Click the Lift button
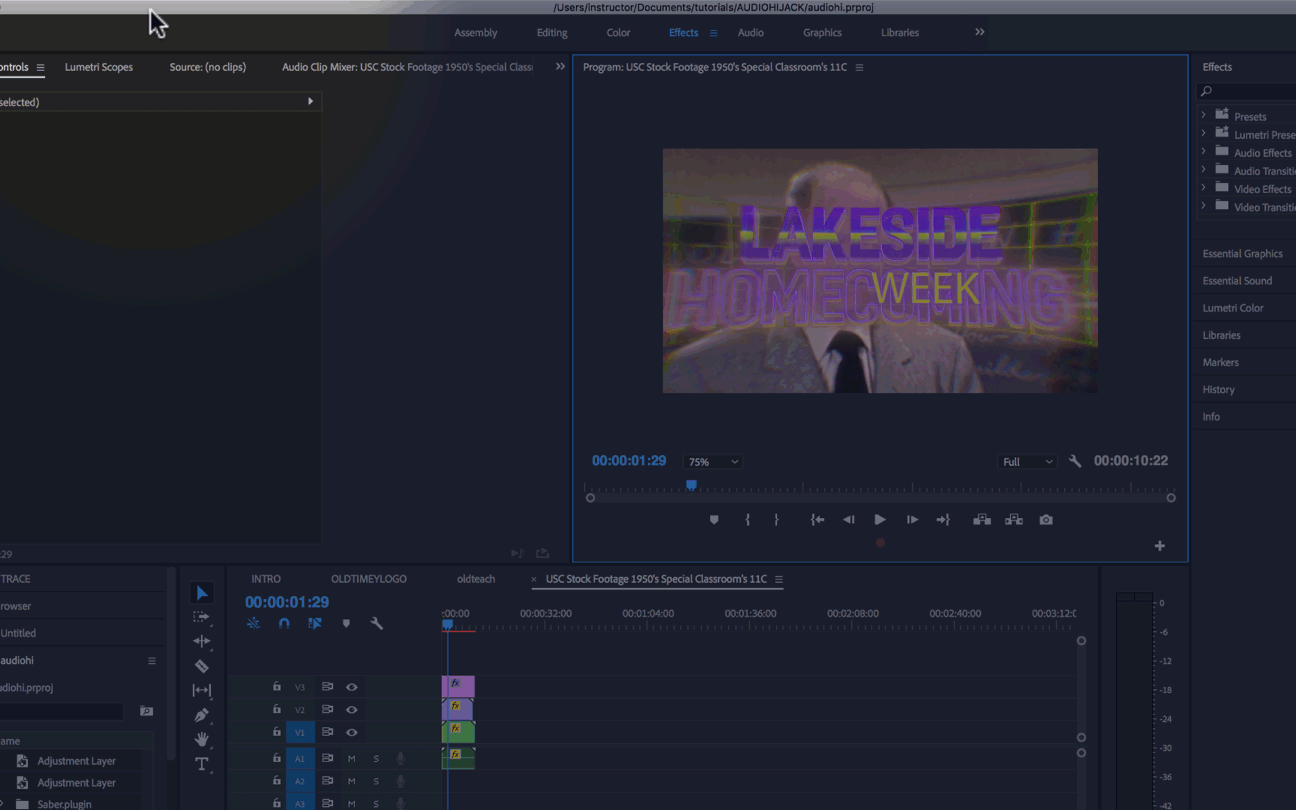Viewport: 1296px width, 810px height. [x=982, y=520]
